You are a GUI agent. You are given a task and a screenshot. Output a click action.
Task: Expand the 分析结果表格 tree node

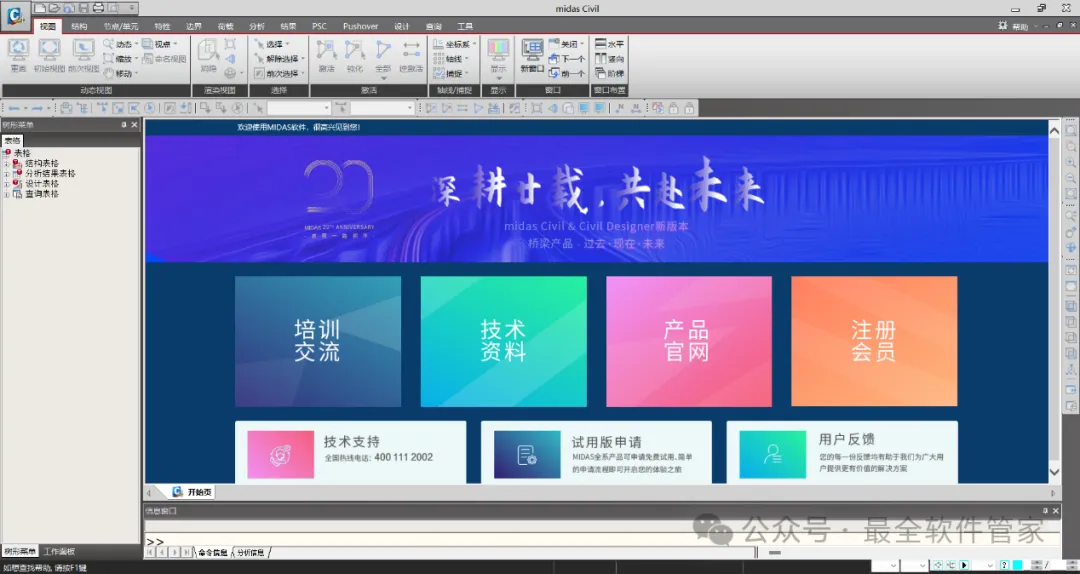pyautogui.click(x=7, y=174)
